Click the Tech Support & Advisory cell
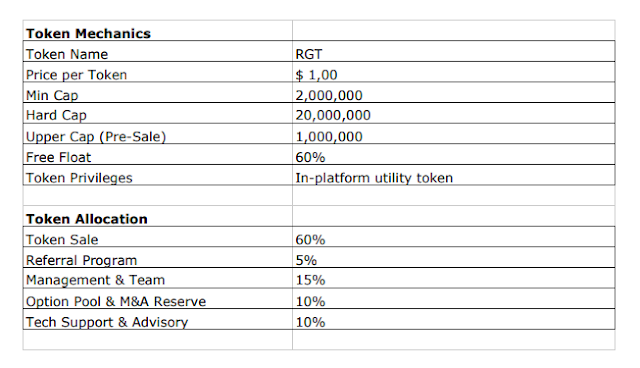 (x=158, y=319)
